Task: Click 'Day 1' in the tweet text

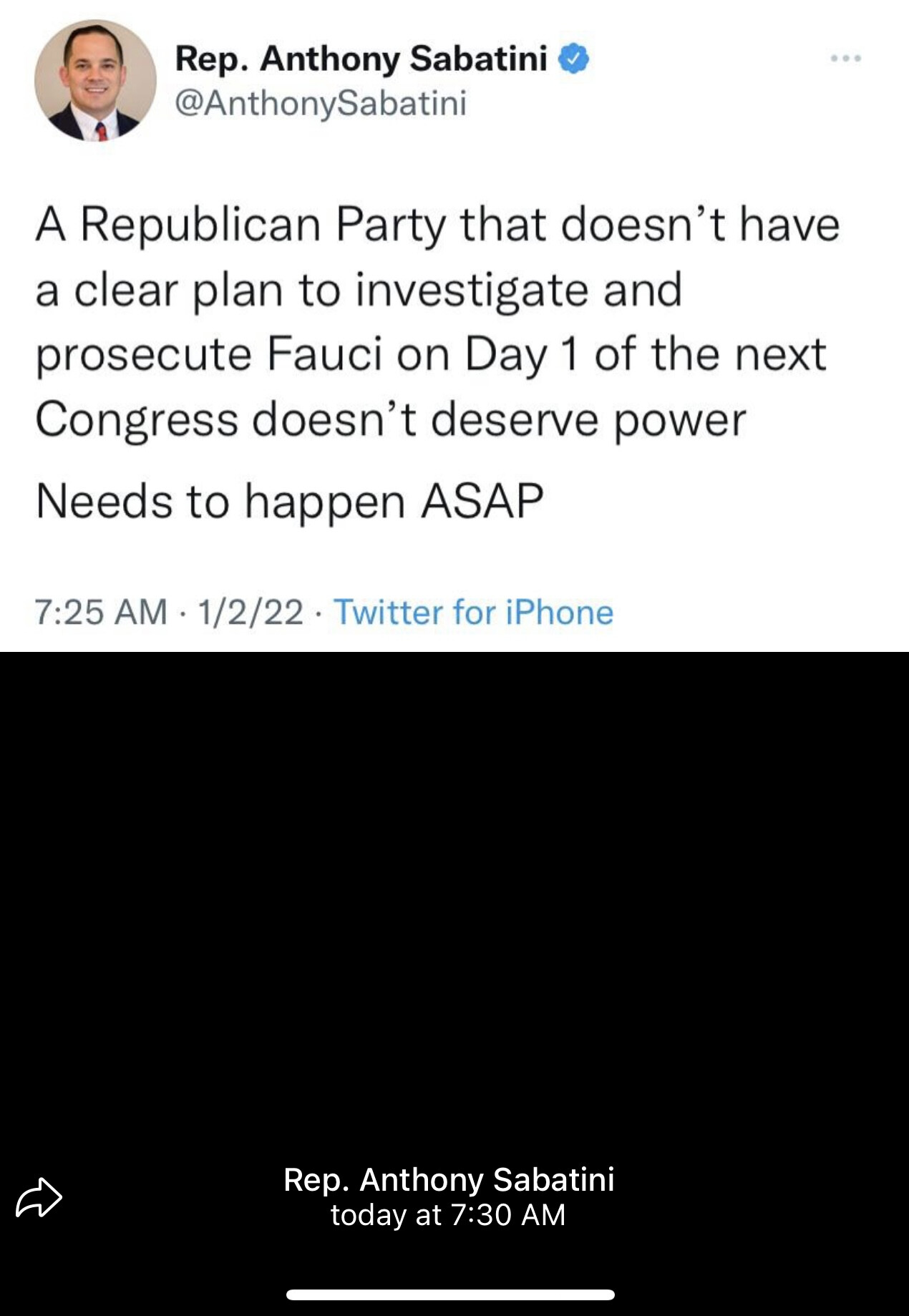Action: pyautogui.click(x=521, y=355)
